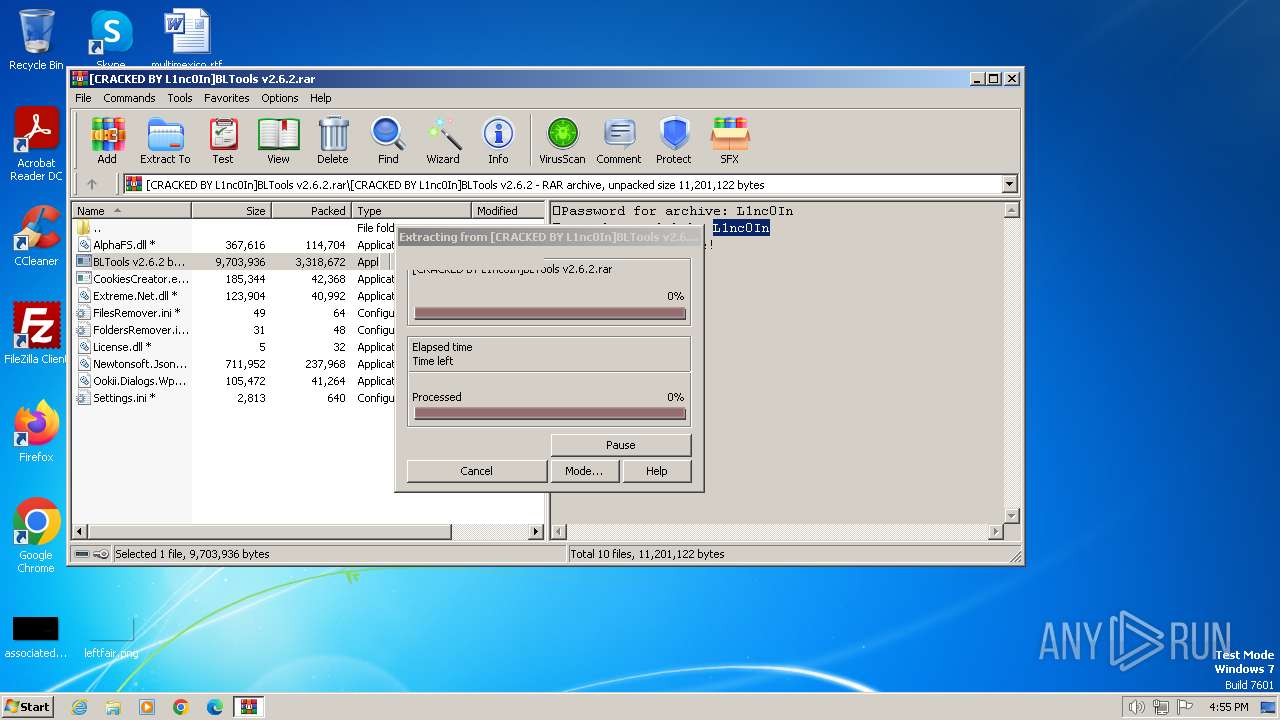Sort by Packed column header
1280x720 pixels.
click(312, 211)
